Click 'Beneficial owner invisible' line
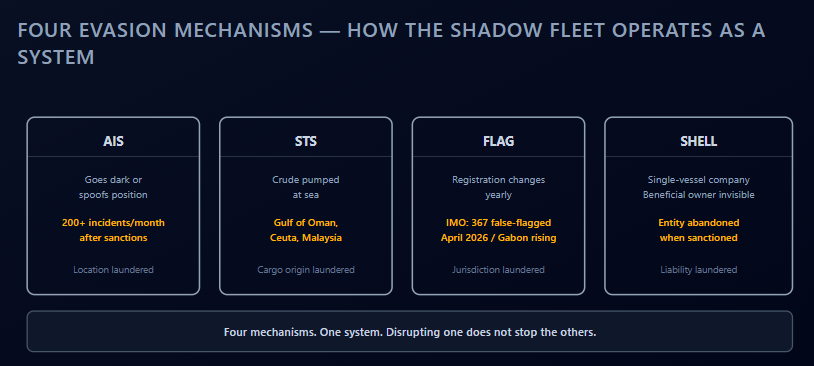814x366 pixels. 698,195
